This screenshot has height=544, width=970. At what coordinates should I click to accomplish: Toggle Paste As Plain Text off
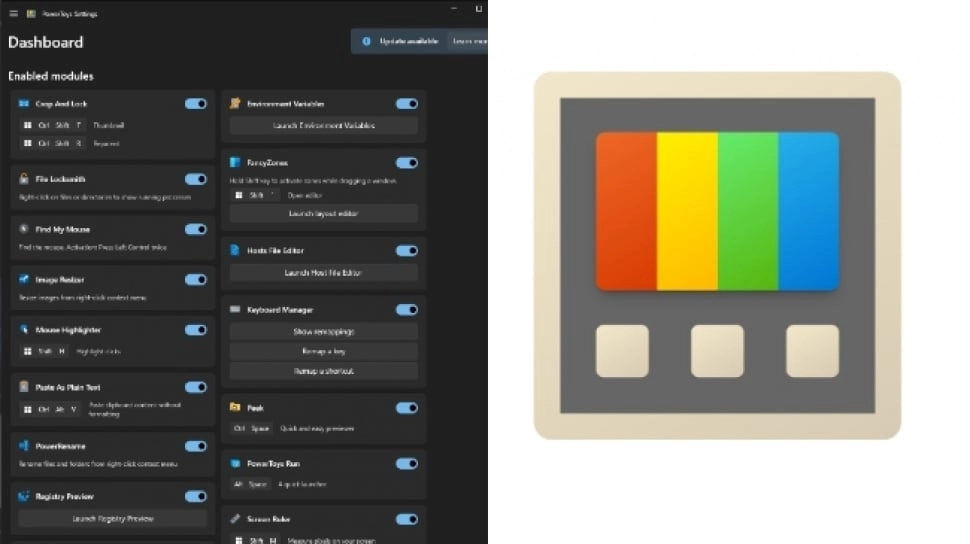pos(195,387)
